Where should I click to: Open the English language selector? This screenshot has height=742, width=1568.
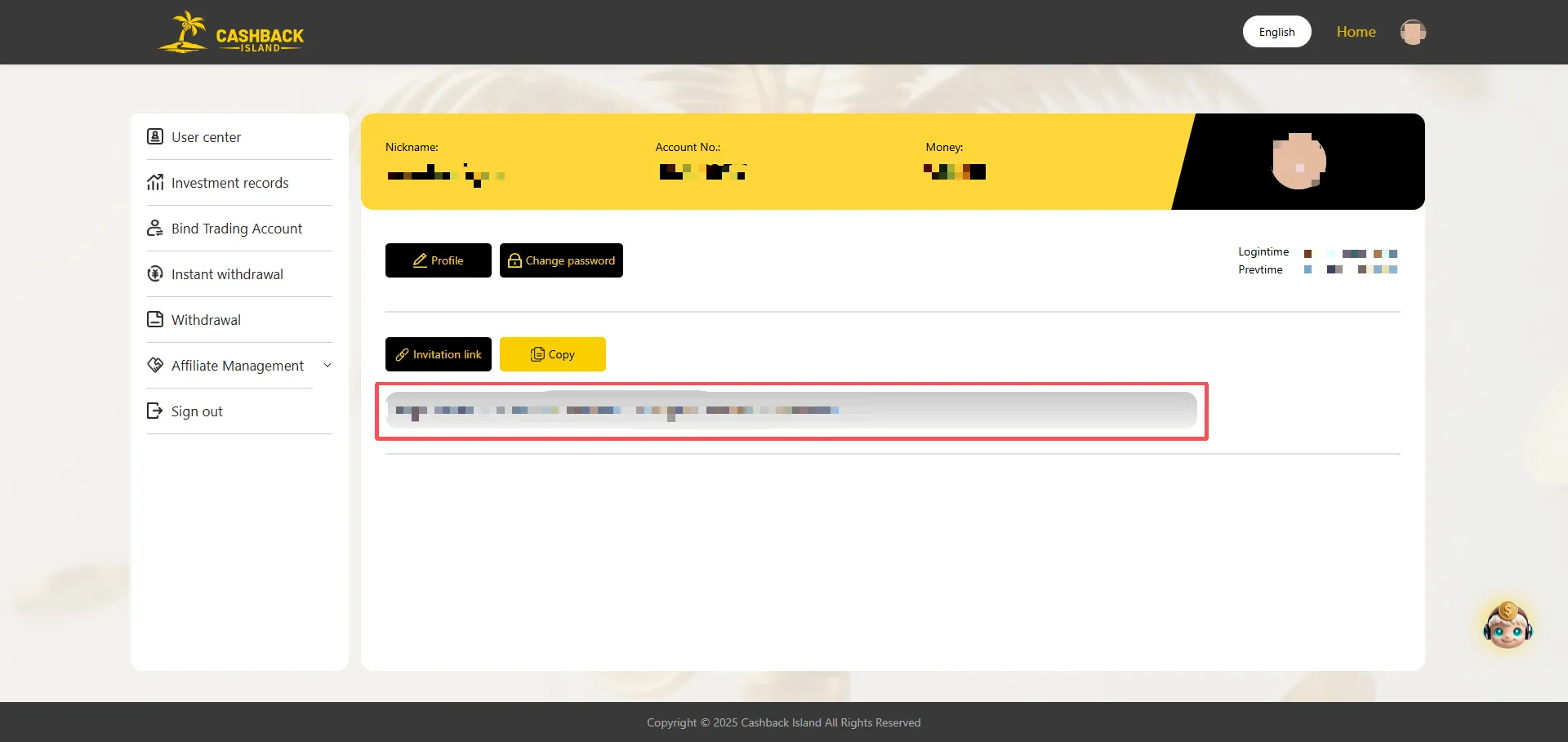coord(1276,32)
